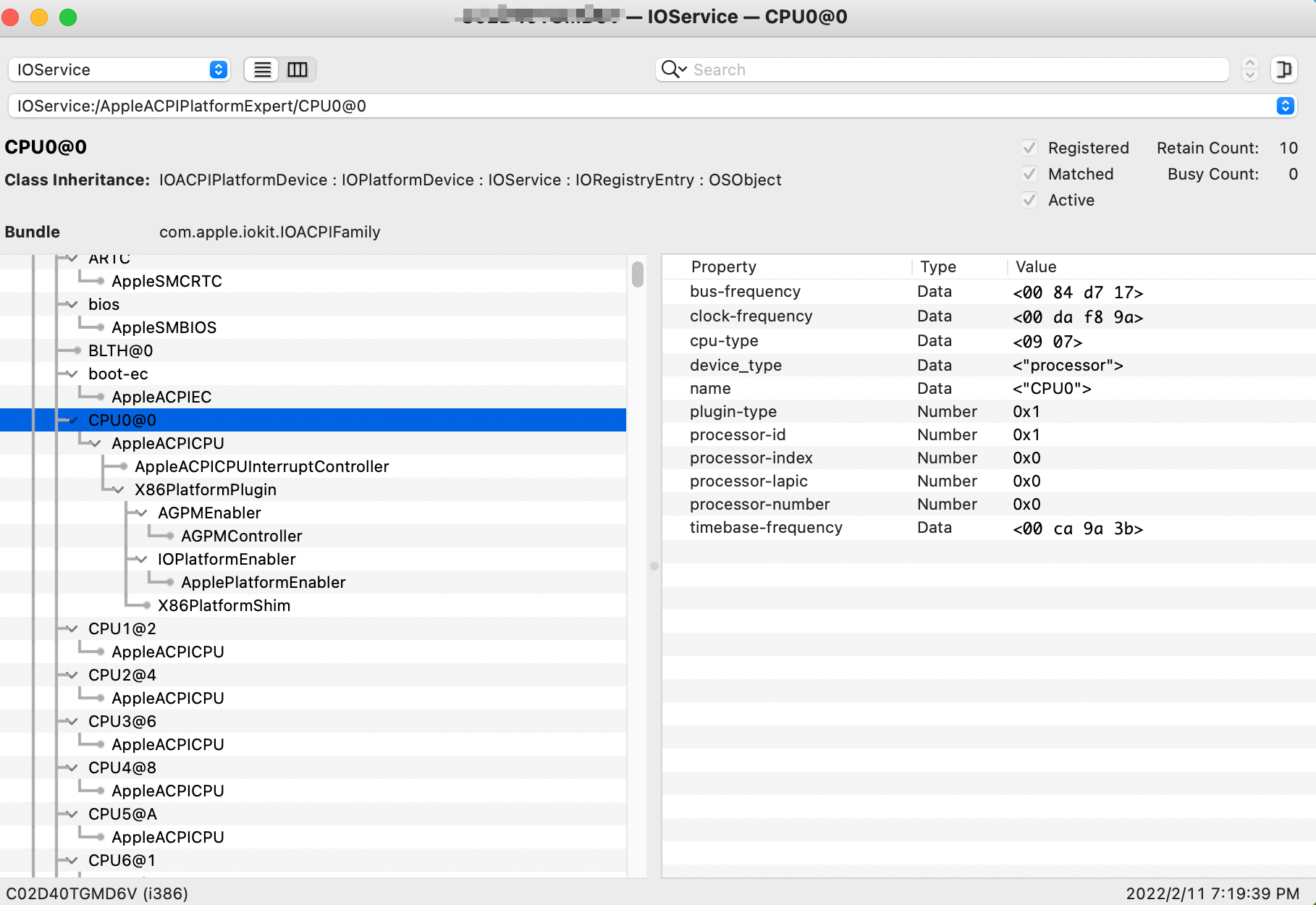Select the plugin-type property row
The image size is (1316, 905).
pyautogui.click(x=989, y=411)
